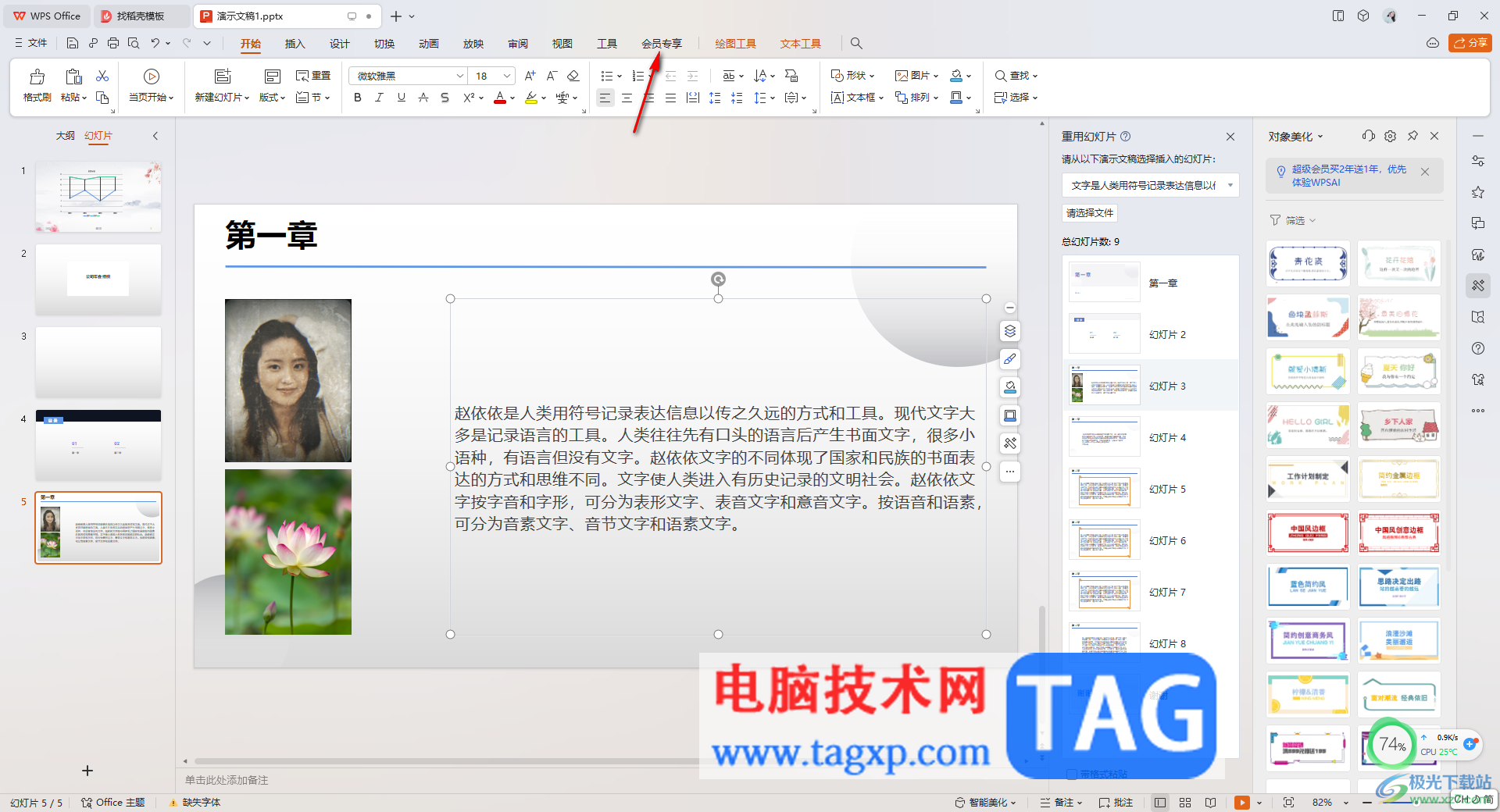Click the 请选择文件 button
The width and height of the screenshot is (1500, 812).
coord(1090,212)
